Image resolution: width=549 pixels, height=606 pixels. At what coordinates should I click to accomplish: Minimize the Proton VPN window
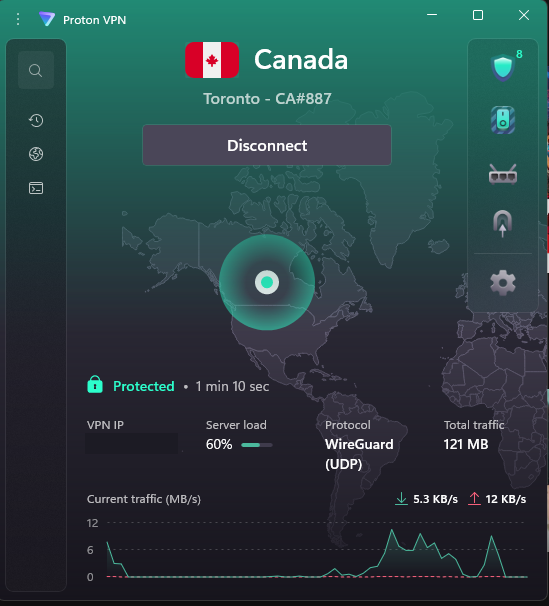pyautogui.click(x=432, y=15)
